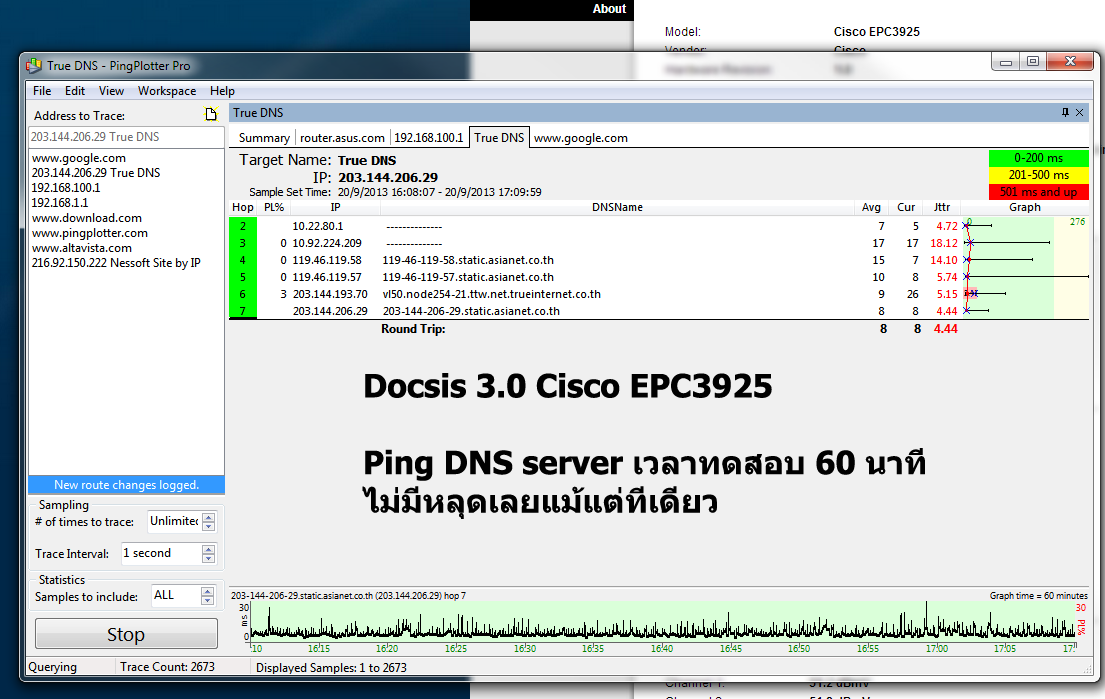
Task: Click the green 0-200 ms legend swatch
Action: click(x=1039, y=158)
